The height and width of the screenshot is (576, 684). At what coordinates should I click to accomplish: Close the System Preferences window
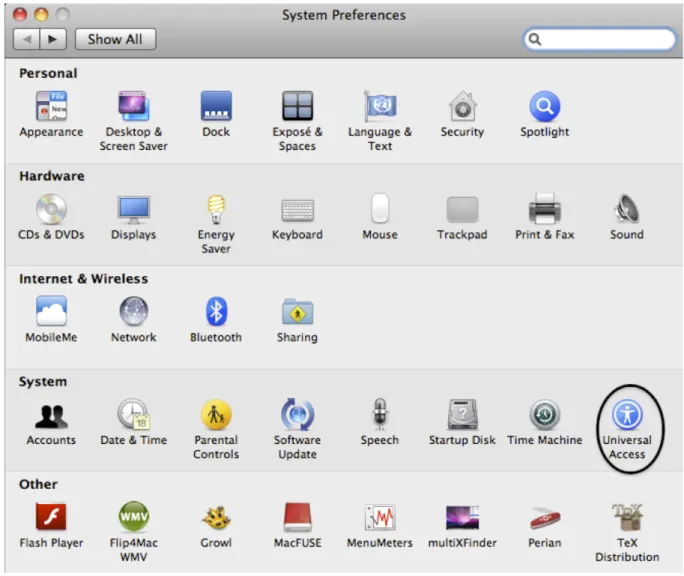tap(20, 15)
